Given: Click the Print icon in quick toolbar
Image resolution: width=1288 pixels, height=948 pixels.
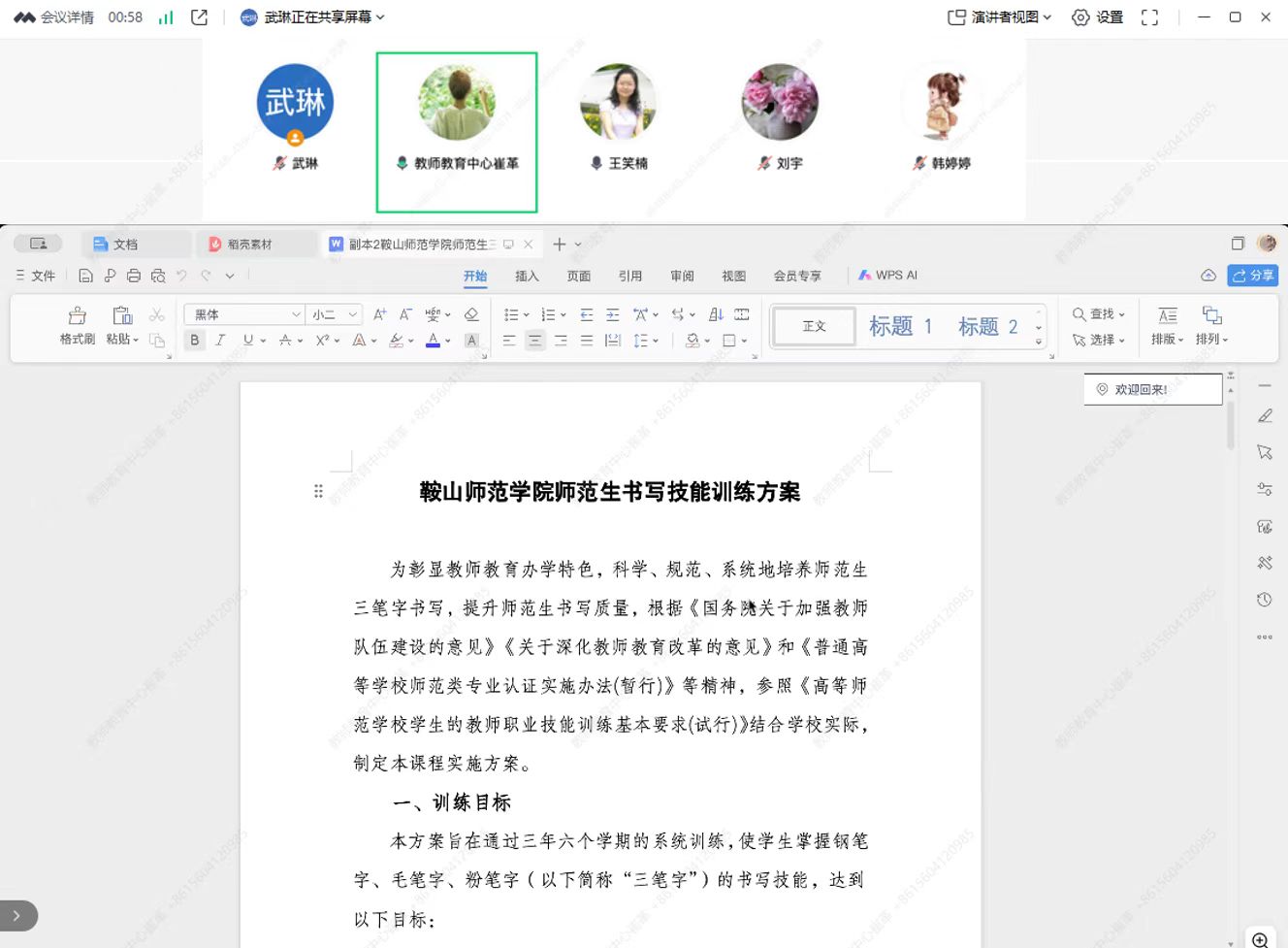Looking at the screenshot, I should 134,276.
